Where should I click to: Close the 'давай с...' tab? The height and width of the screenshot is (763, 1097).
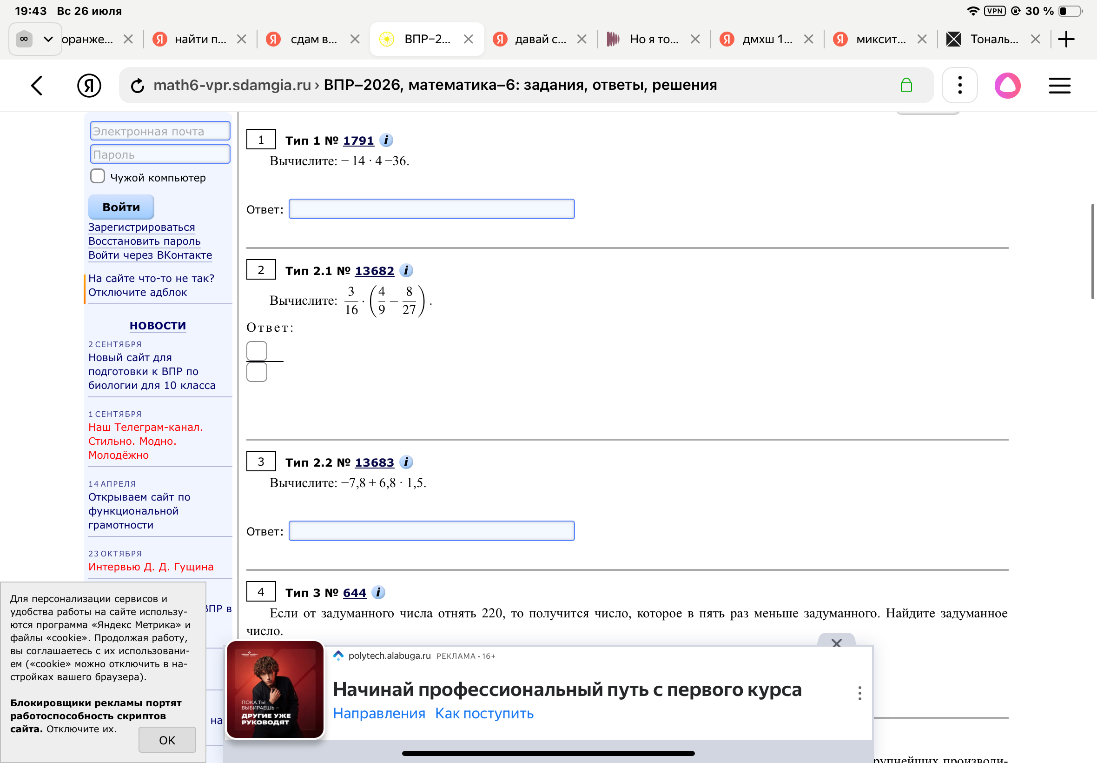[x=581, y=39]
